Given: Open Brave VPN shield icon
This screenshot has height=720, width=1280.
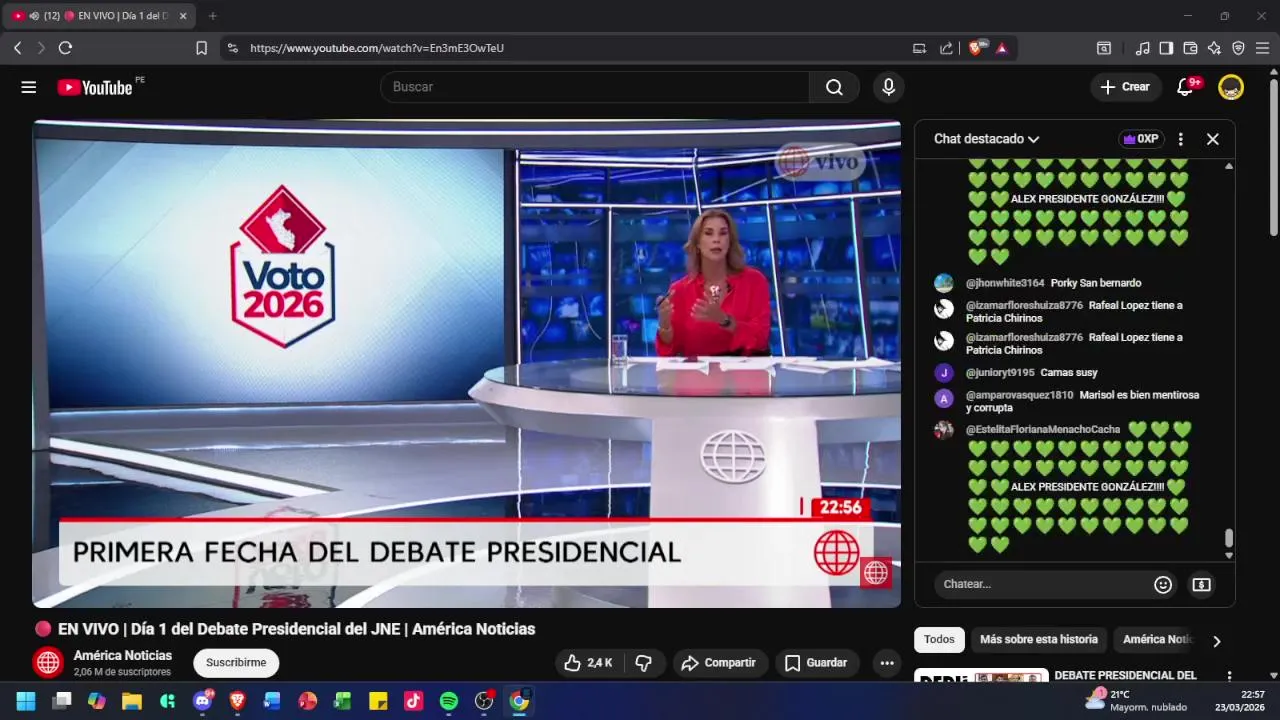Looking at the screenshot, I should coord(1238,48).
